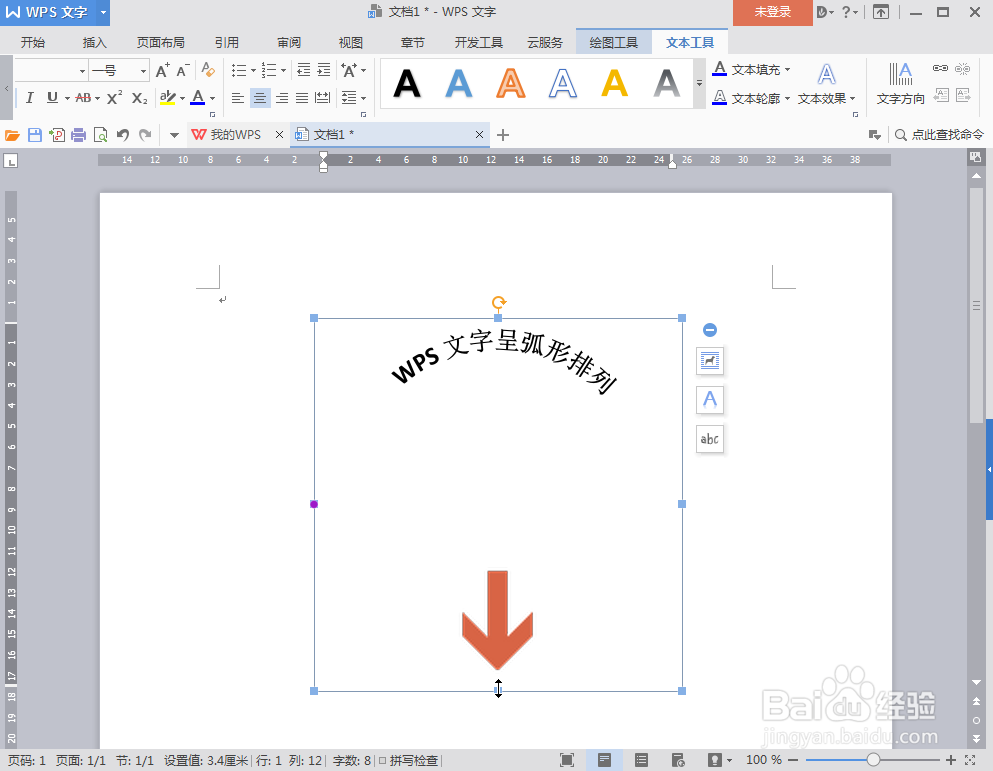Increase font size with A+ icon
993x771 pixels.
163,70
